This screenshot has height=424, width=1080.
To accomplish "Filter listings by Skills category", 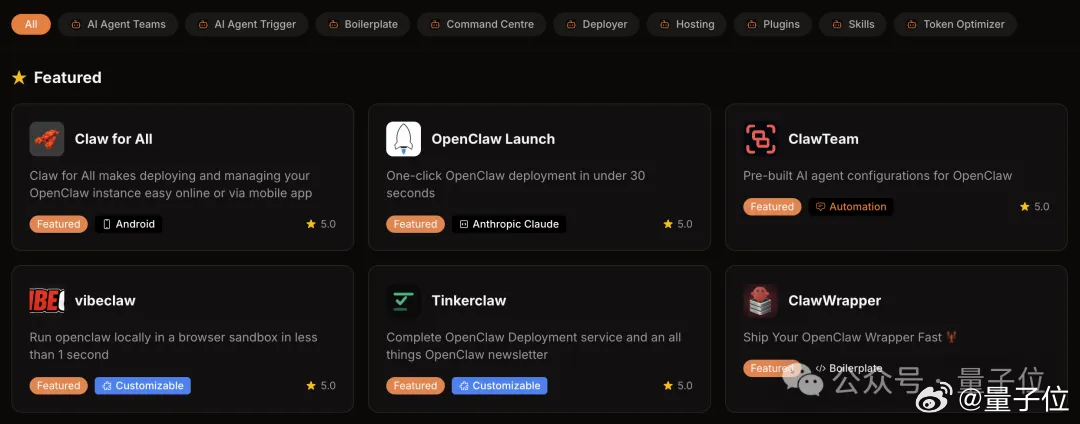I will pyautogui.click(x=853, y=24).
